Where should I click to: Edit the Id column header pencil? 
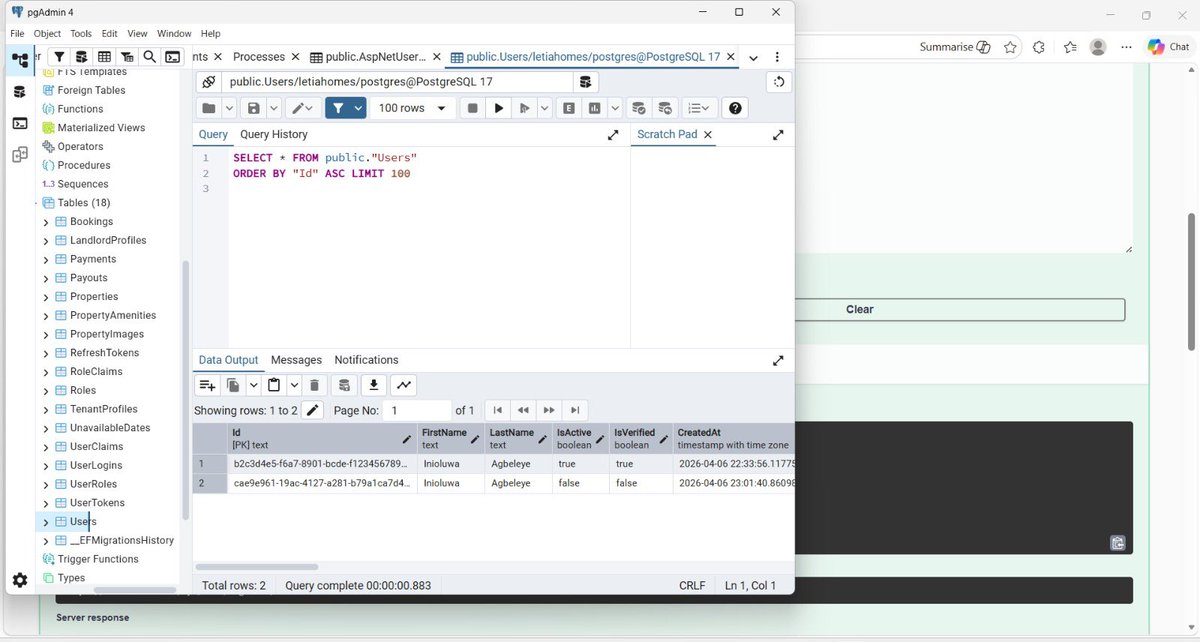(x=407, y=439)
